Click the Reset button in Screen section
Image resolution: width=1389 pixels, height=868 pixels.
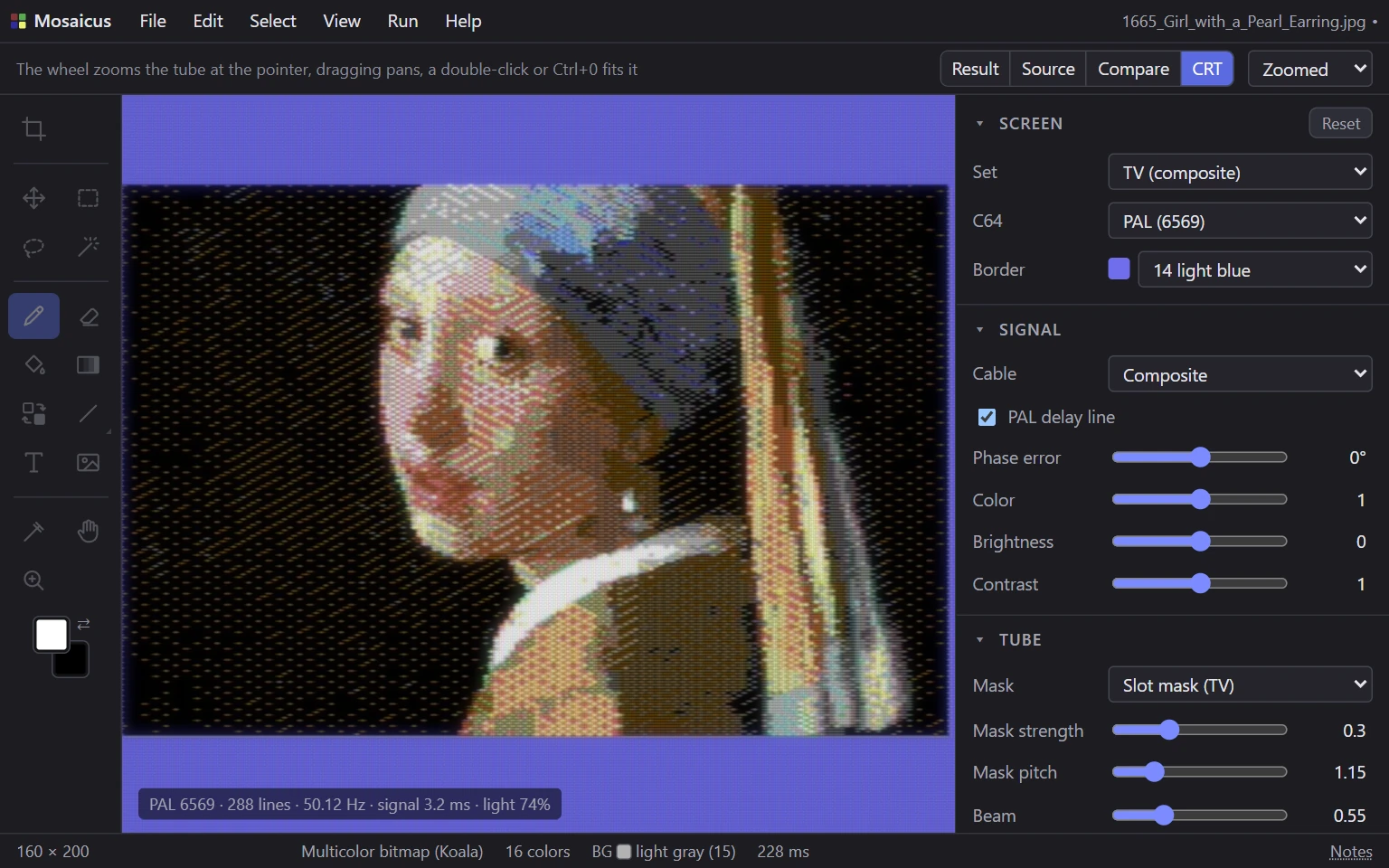(1340, 124)
